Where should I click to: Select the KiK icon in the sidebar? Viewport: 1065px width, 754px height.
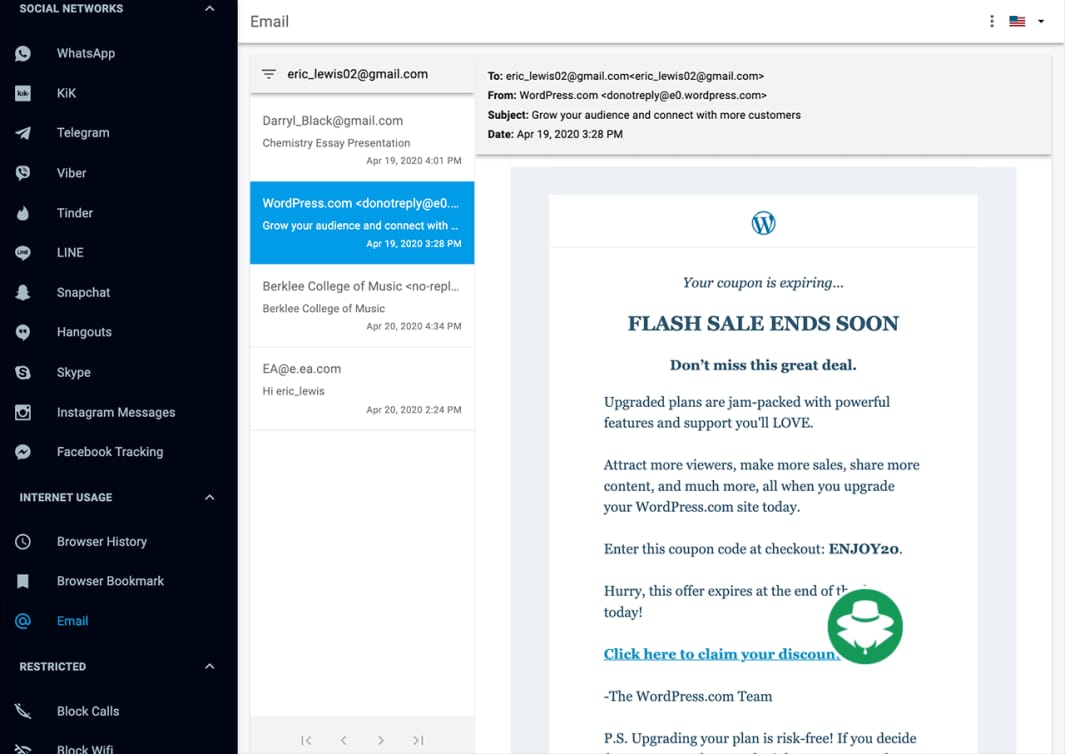[x=23, y=93]
